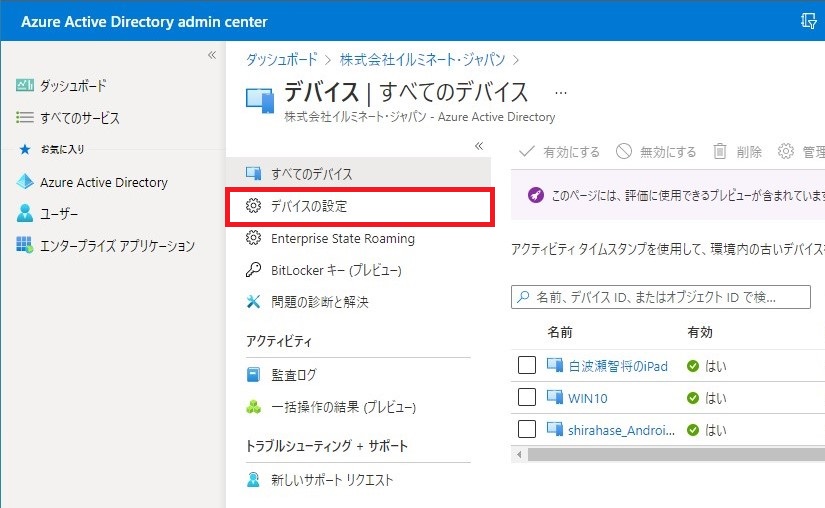The image size is (825, 508).
Task: Click the 一括操作の結果 green icon
Action: pos(253,407)
